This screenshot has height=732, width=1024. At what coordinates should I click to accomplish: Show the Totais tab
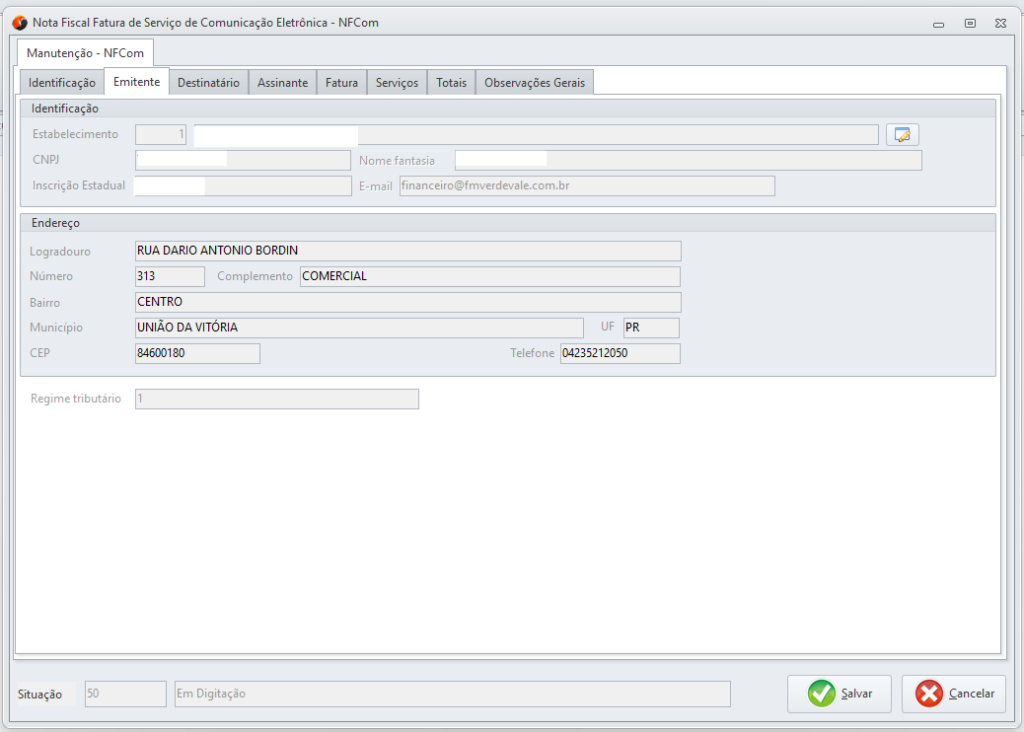(451, 83)
